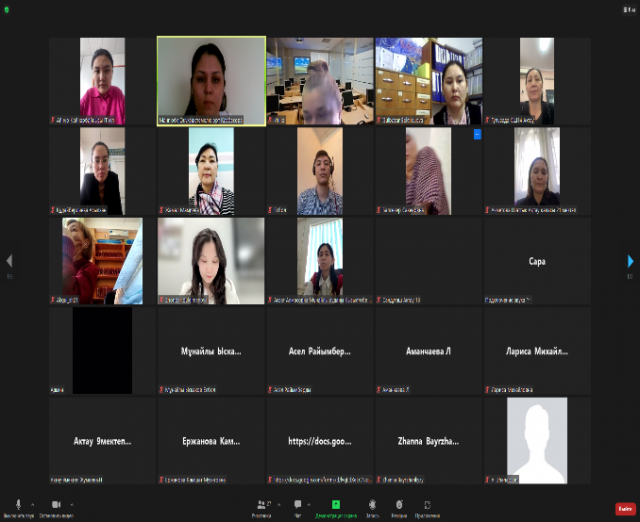Expand the arrow next to Chat

[311, 504]
